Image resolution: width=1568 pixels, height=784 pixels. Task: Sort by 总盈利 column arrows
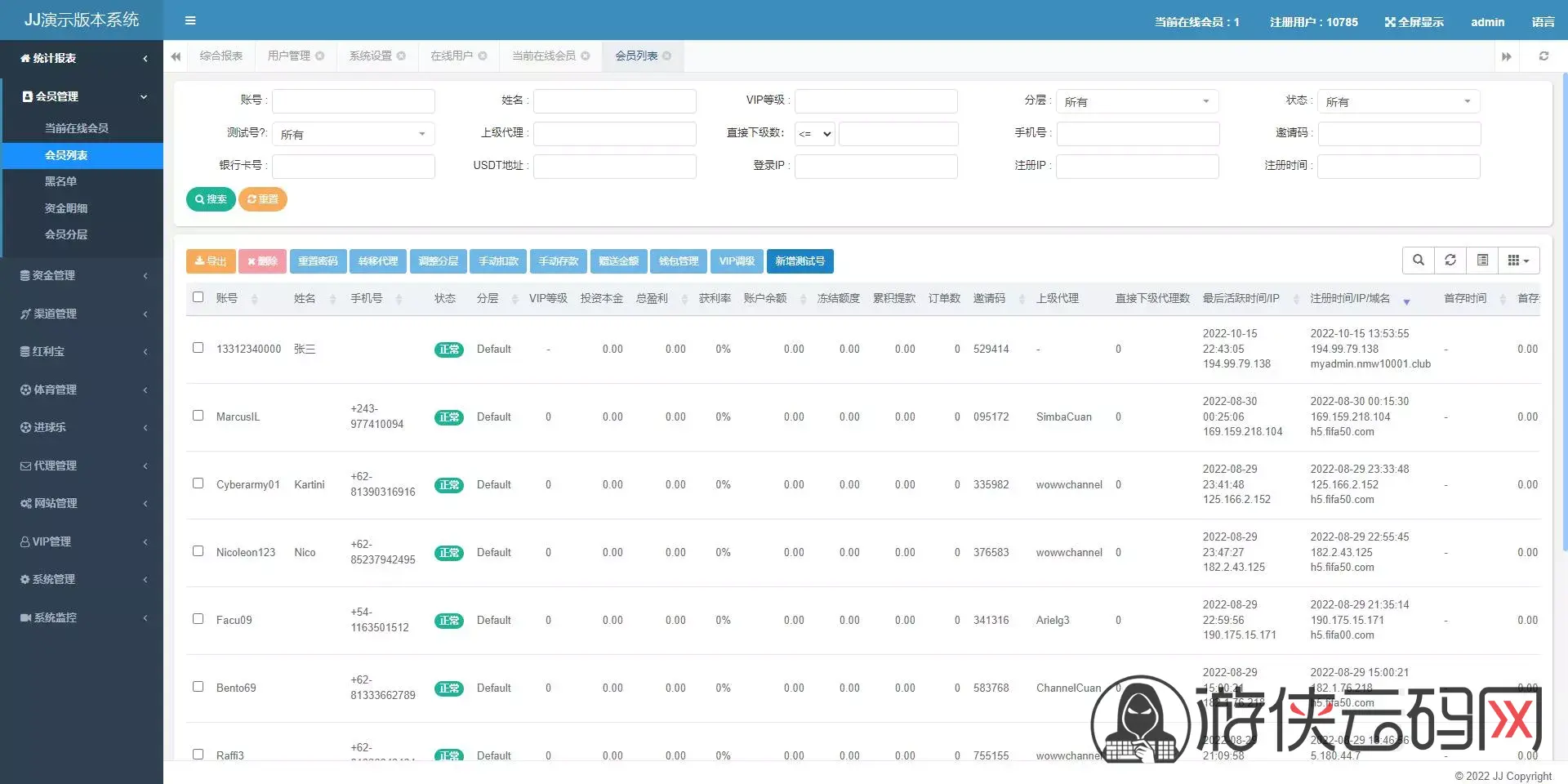point(684,300)
